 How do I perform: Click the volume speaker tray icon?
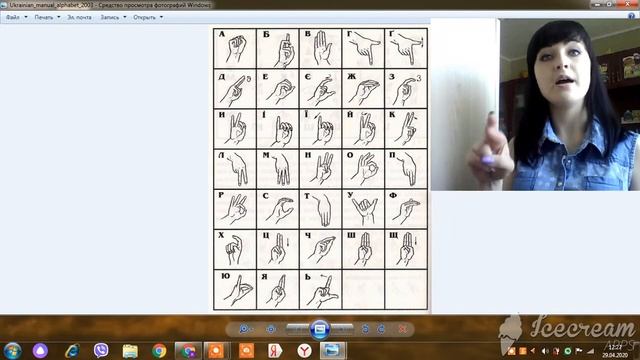(x=544, y=351)
